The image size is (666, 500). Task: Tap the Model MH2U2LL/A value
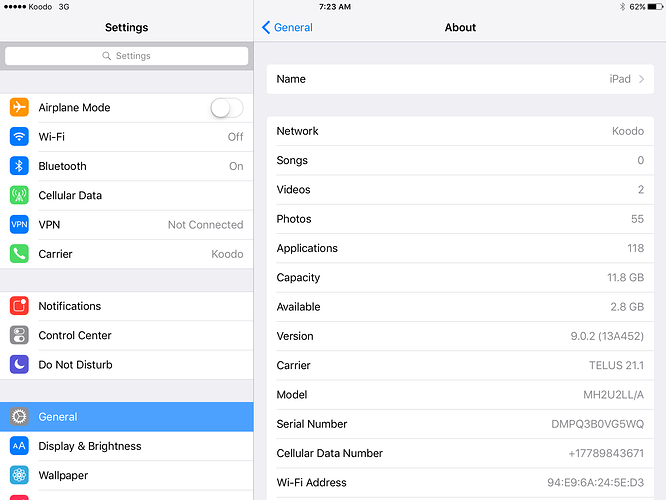click(613, 395)
